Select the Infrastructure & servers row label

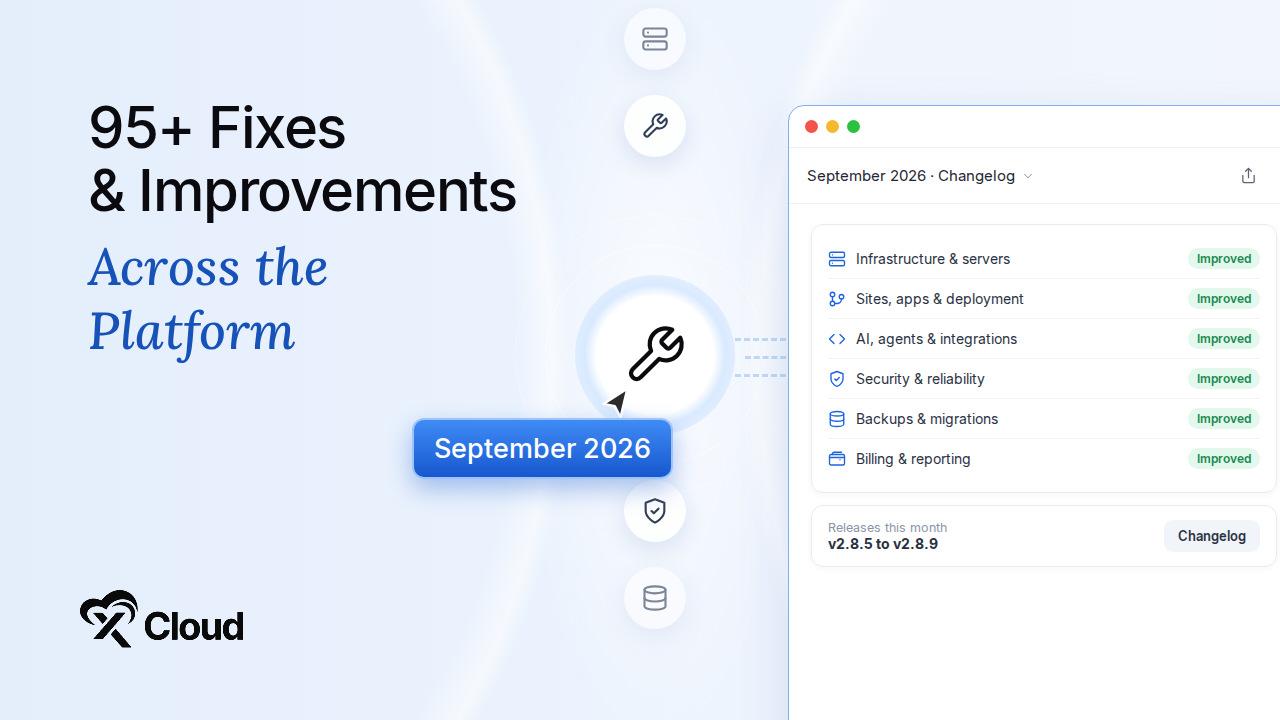tap(933, 259)
